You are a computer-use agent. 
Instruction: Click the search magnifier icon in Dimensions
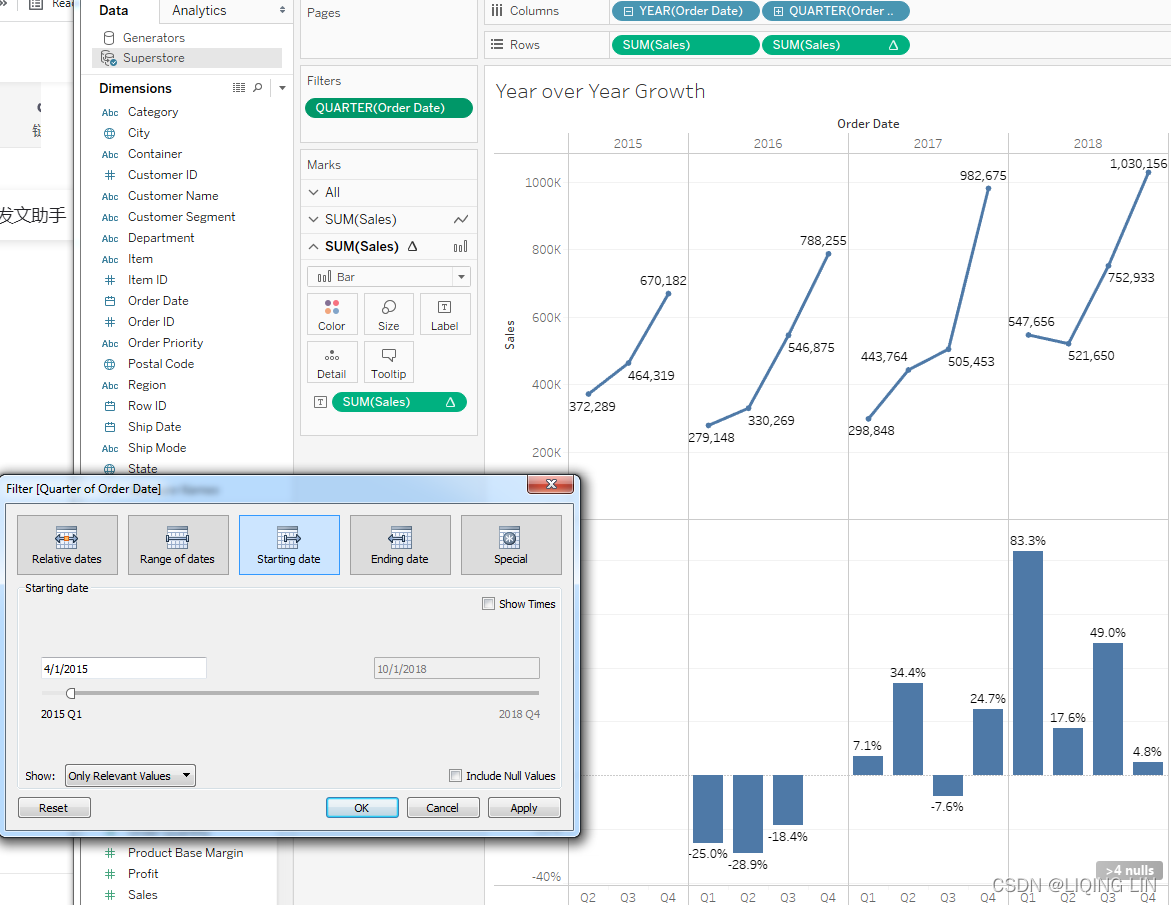coord(258,88)
